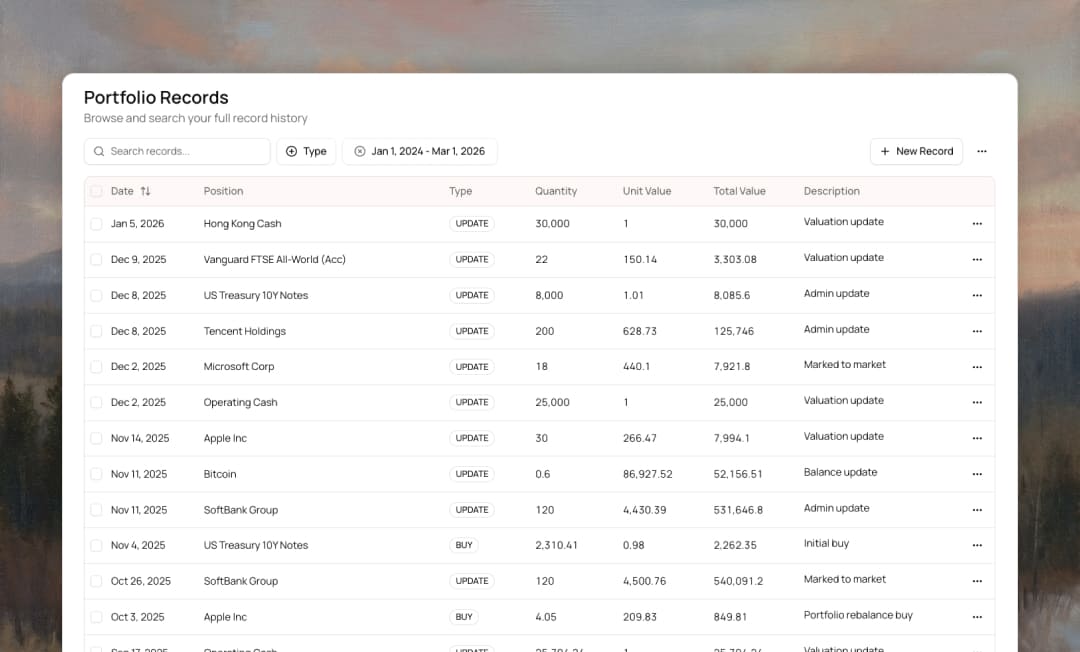
Task: Open the actions dropdown for the Apple Inc buy
Action: click(x=977, y=617)
